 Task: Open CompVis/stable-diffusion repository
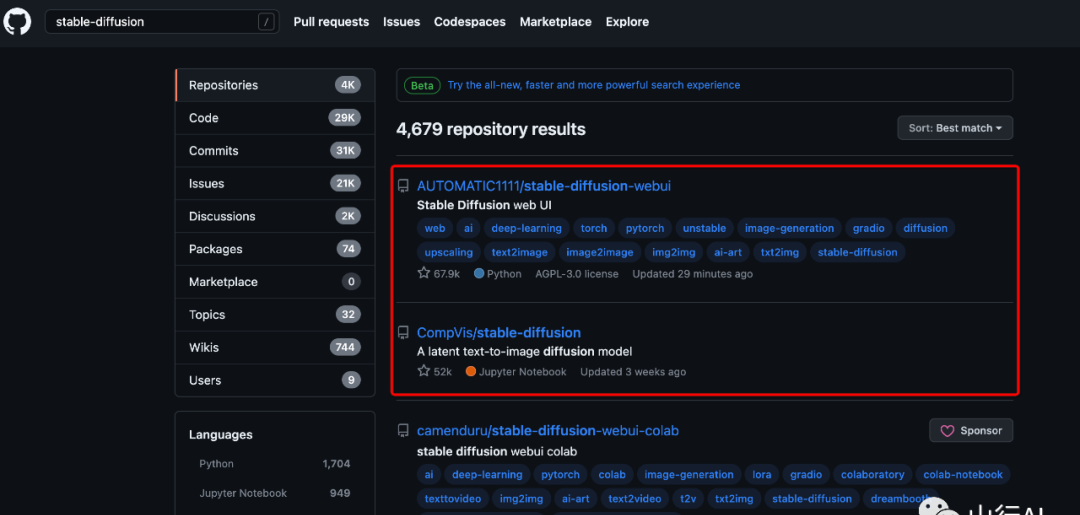499,333
